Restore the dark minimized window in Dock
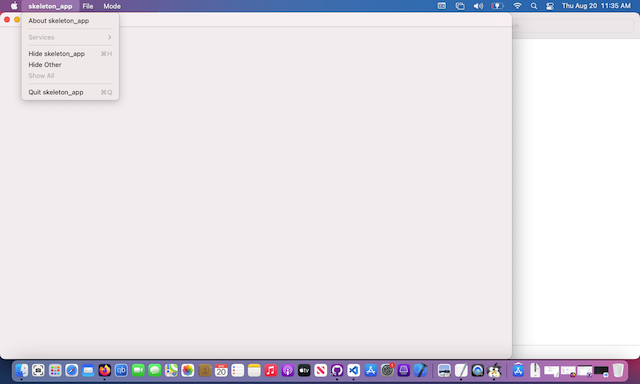The image size is (640, 384). 601,371
